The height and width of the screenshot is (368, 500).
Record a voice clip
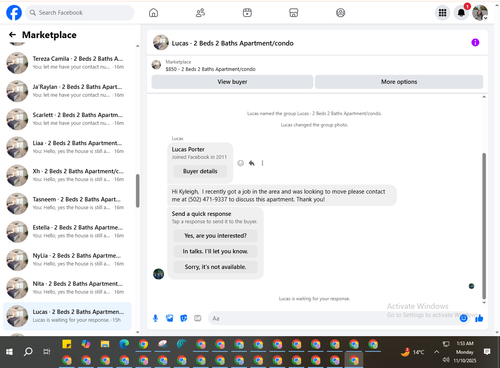pyautogui.click(x=155, y=318)
